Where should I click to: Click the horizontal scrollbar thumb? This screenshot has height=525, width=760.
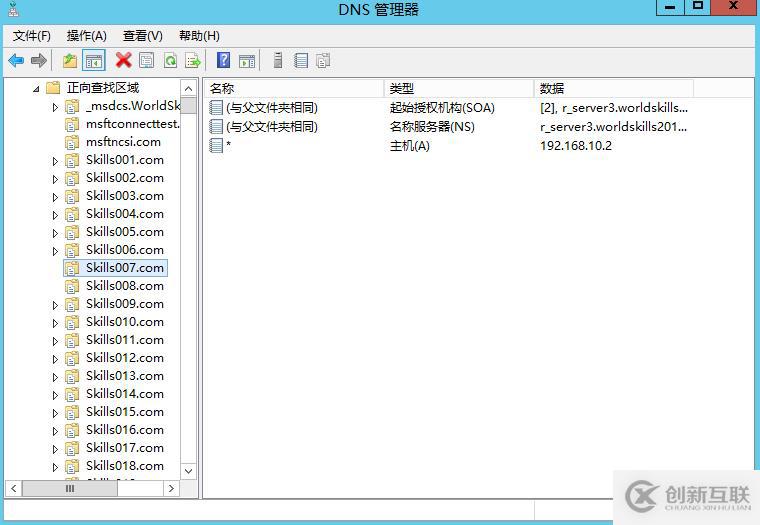[70, 488]
